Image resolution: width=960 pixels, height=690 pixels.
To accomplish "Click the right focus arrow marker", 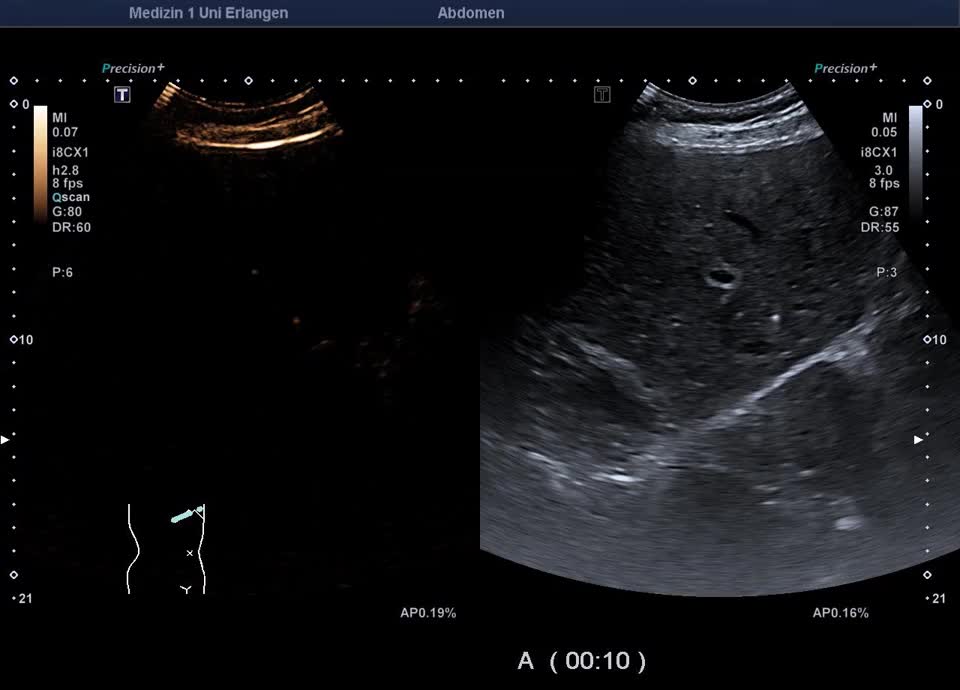I will pos(918,439).
